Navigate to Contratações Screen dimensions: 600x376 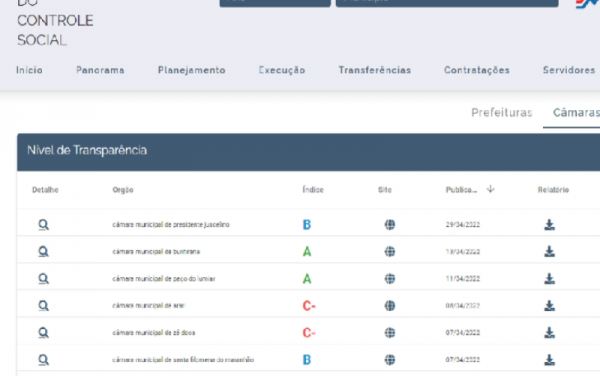[x=477, y=70]
